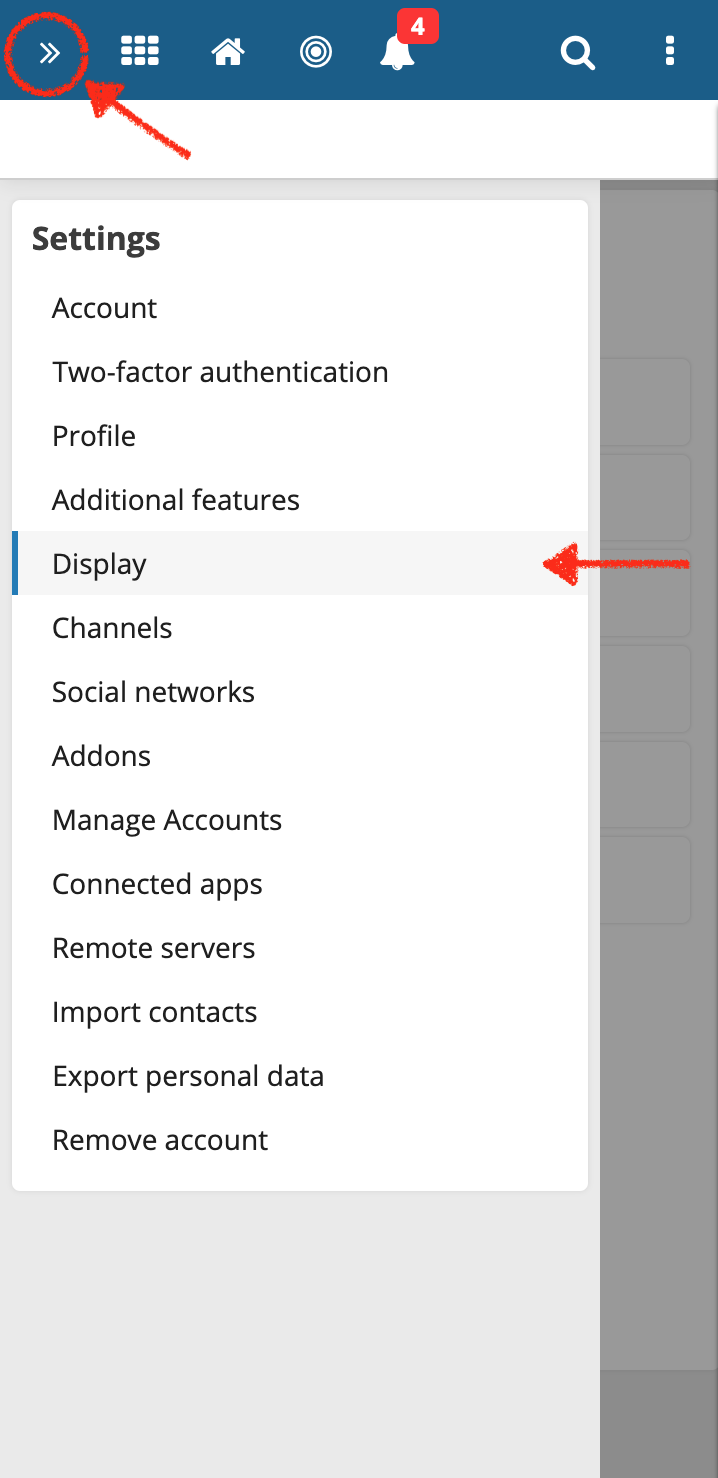
Task: Open the vertical three-dot menu
Action: tap(670, 51)
